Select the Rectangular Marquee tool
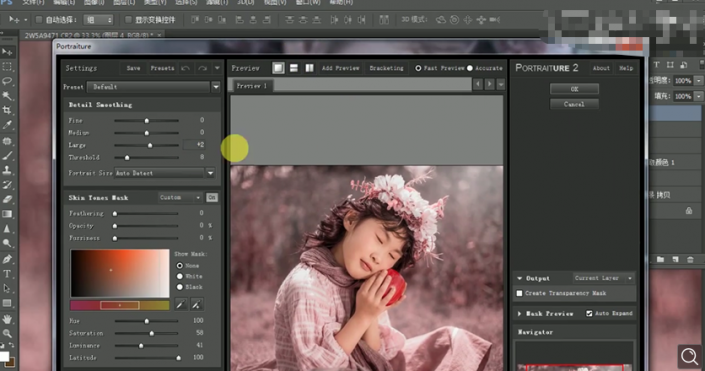Viewport: 705px width, 371px height. click(x=7, y=67)
